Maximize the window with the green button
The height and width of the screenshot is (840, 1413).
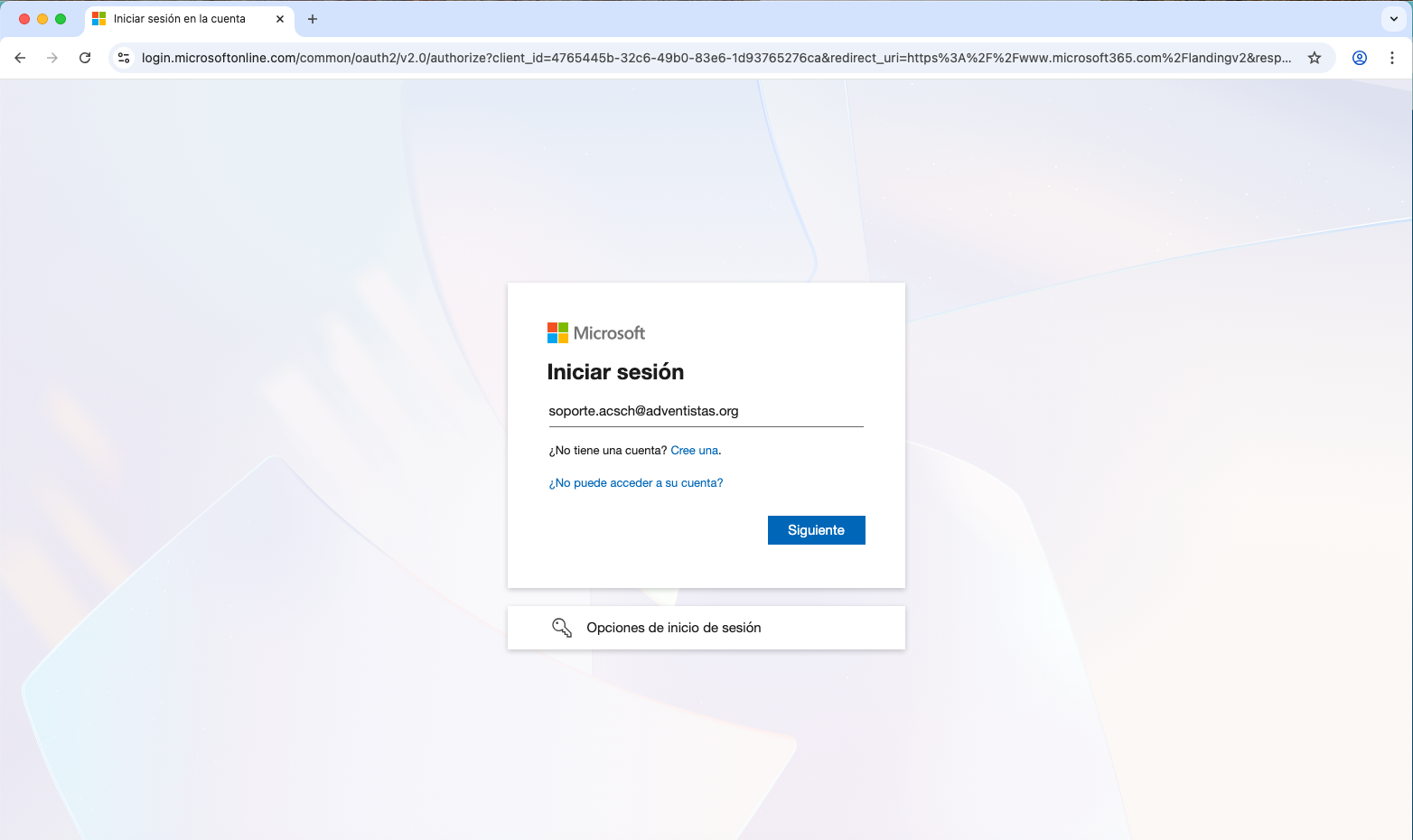coord(61,19)
